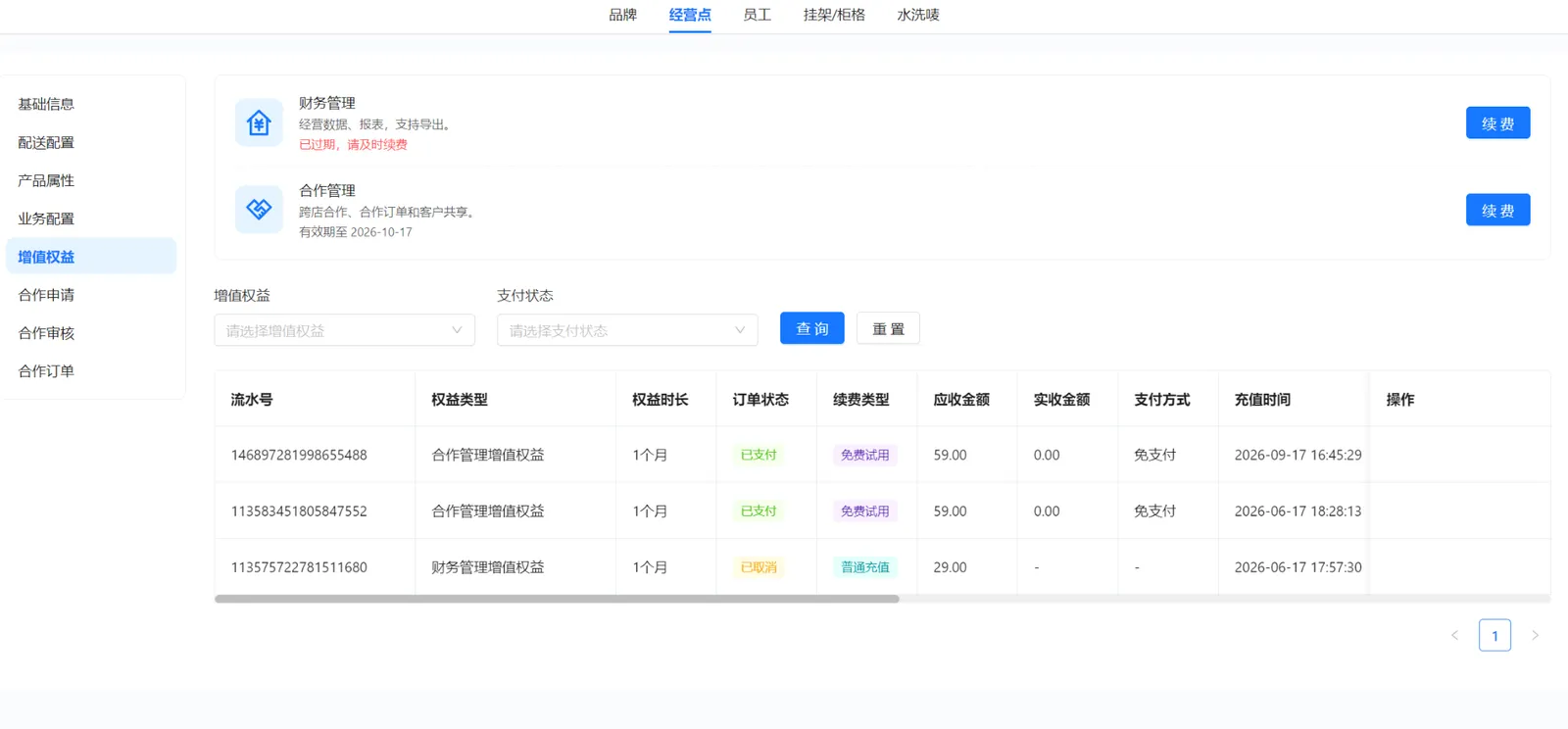Open 合作申请 in the sidebar
The width and height of the screenshot is (1568, 729).
pyautogui.click(x=91, y=295)
